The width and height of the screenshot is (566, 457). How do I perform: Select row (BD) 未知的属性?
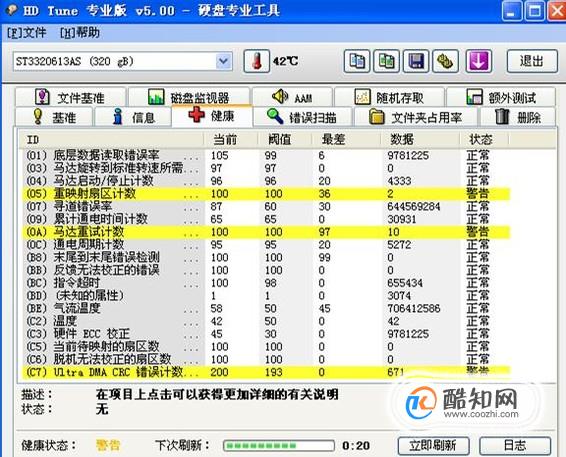coord(266,296)
